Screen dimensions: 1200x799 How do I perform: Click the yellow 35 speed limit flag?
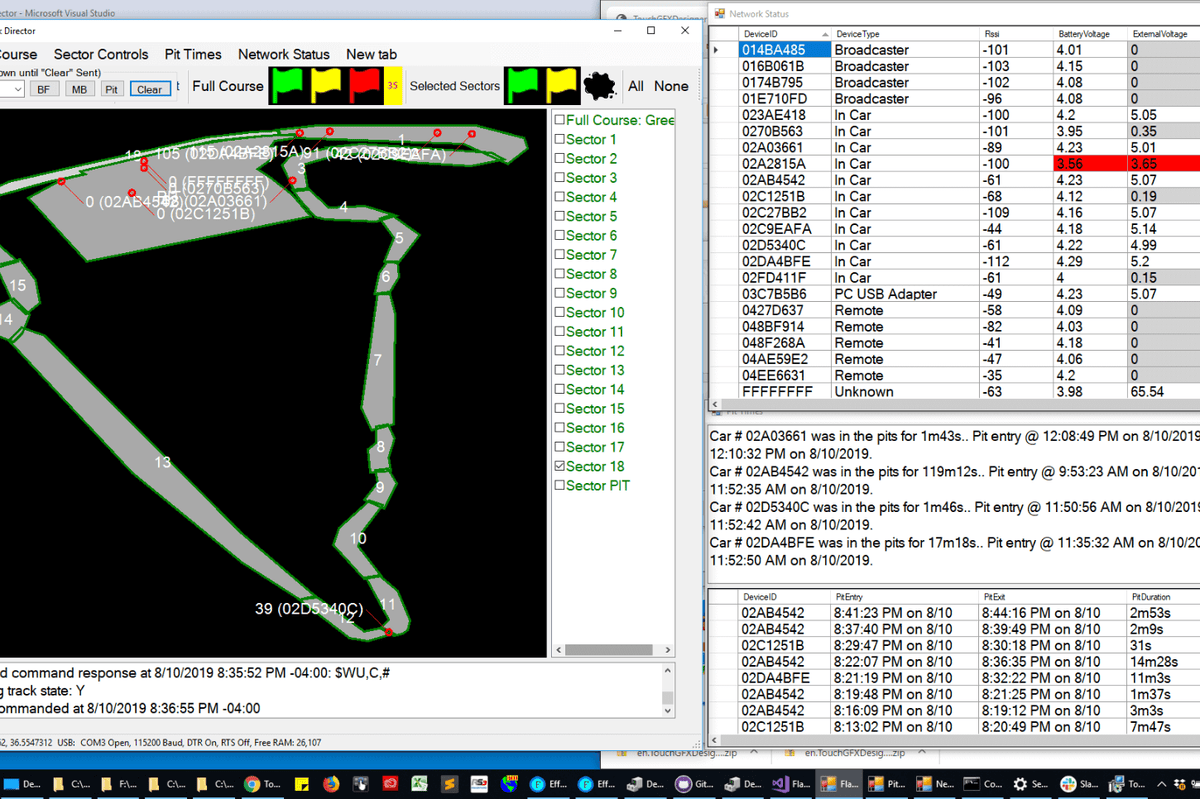pyautogui.click(x=392, y=86)
